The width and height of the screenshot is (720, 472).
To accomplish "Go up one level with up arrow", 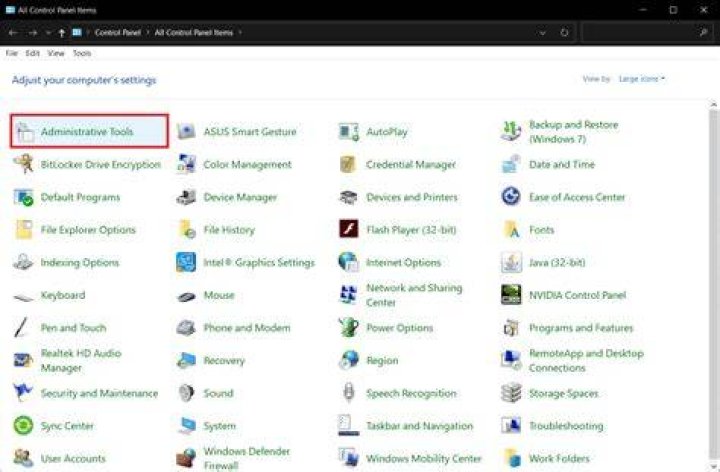I will pos(62,33).
